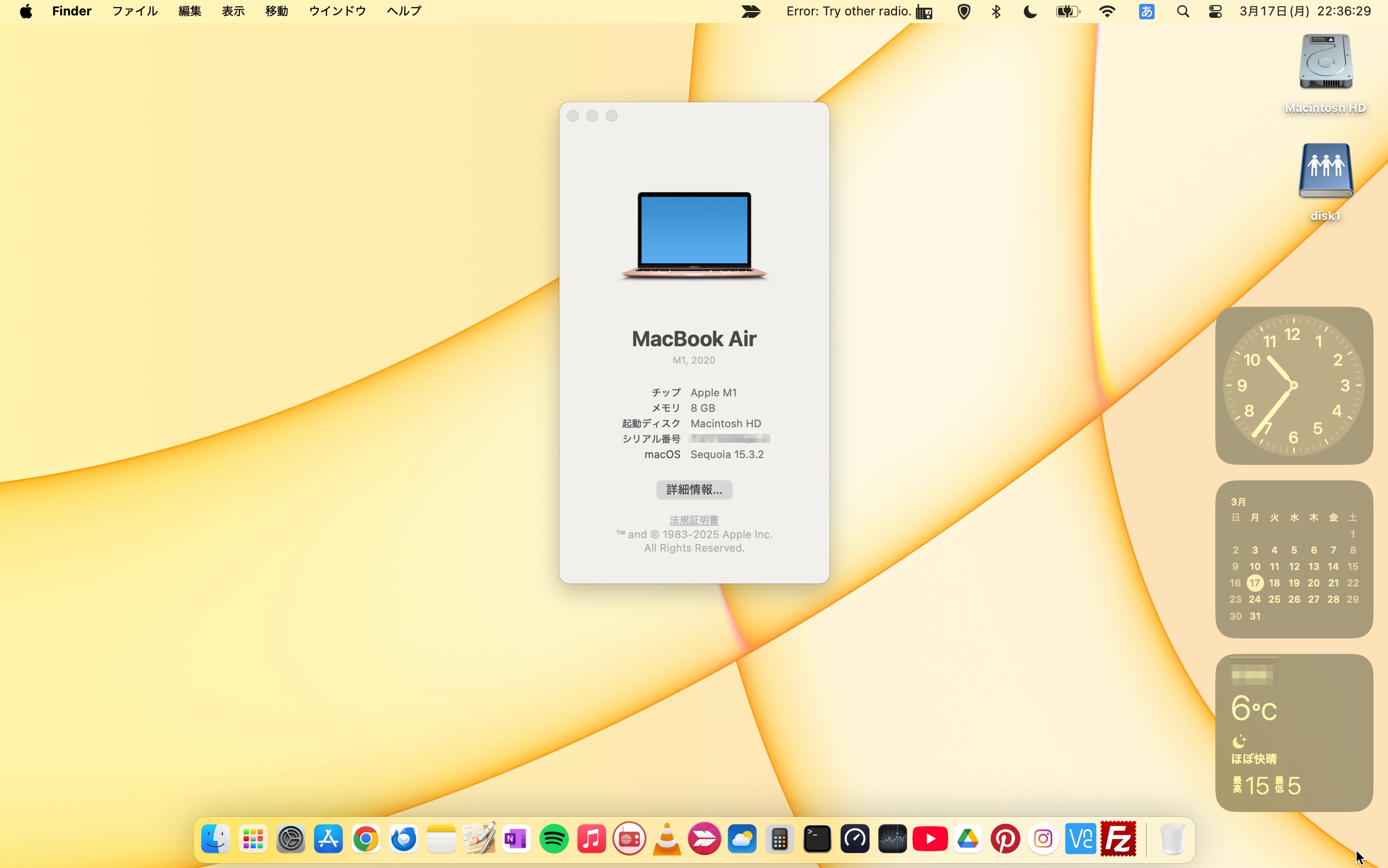Click the 'MacBook Air' title text
Image resolution: width=1388 pixels, height=868 pixels.
[x=694, y=339]
